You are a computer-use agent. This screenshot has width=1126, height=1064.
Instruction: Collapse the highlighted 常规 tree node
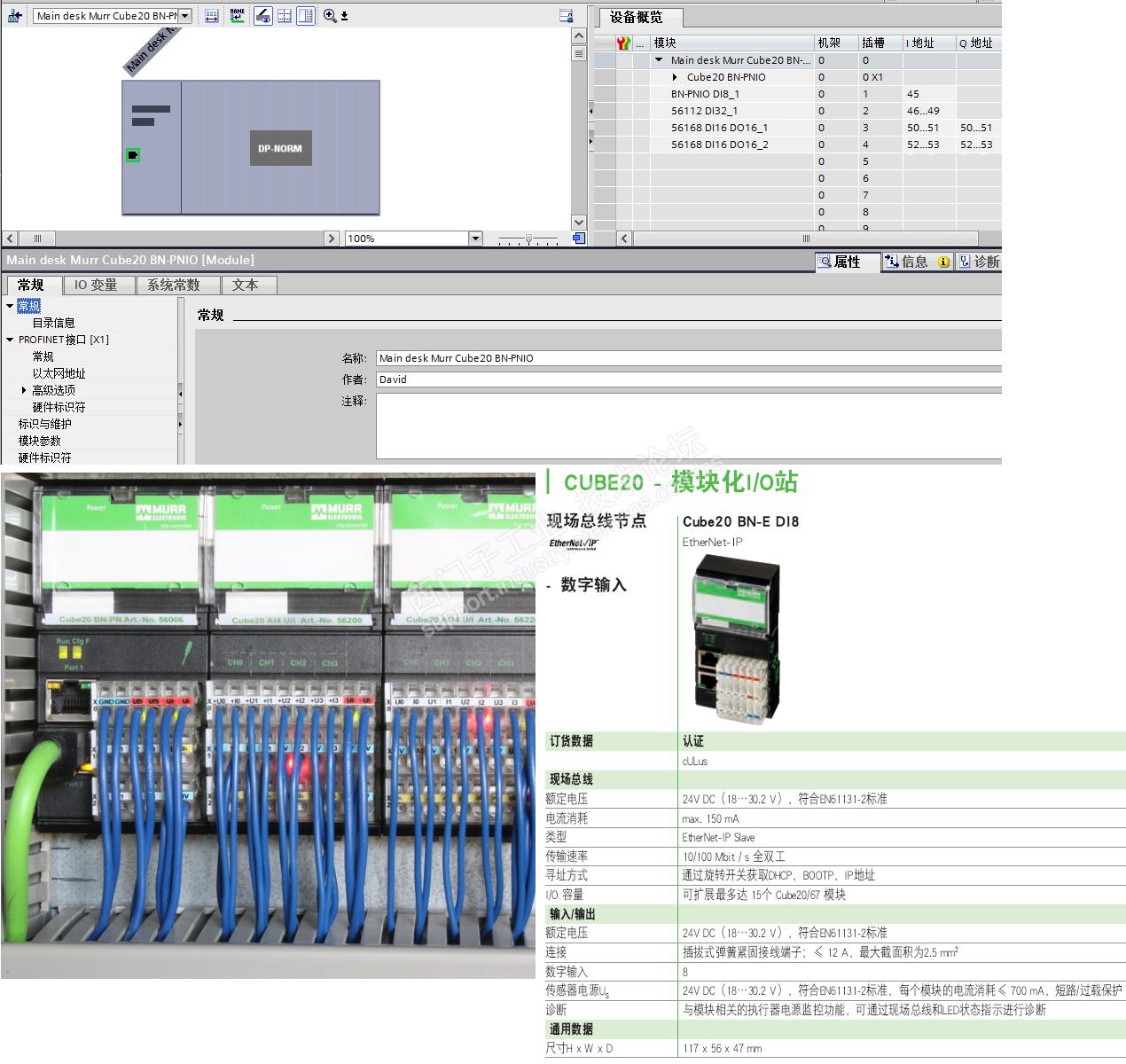pyautogui.click(x=10, y=306)
